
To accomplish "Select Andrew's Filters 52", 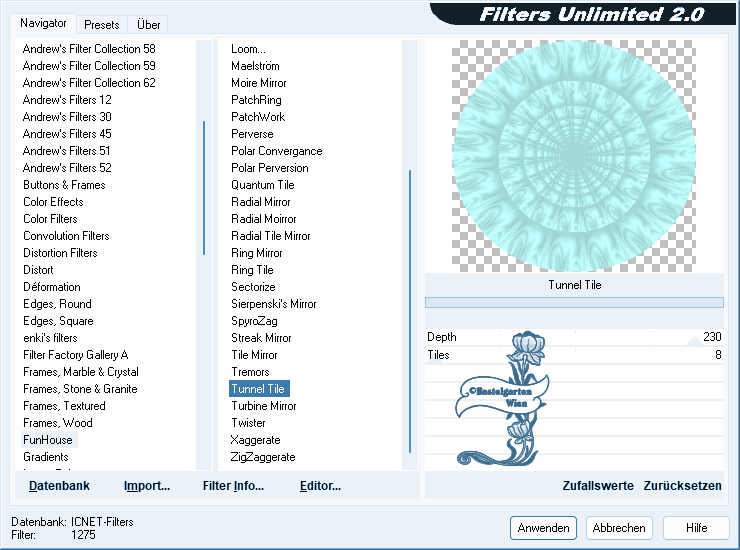I will [67, 168].
